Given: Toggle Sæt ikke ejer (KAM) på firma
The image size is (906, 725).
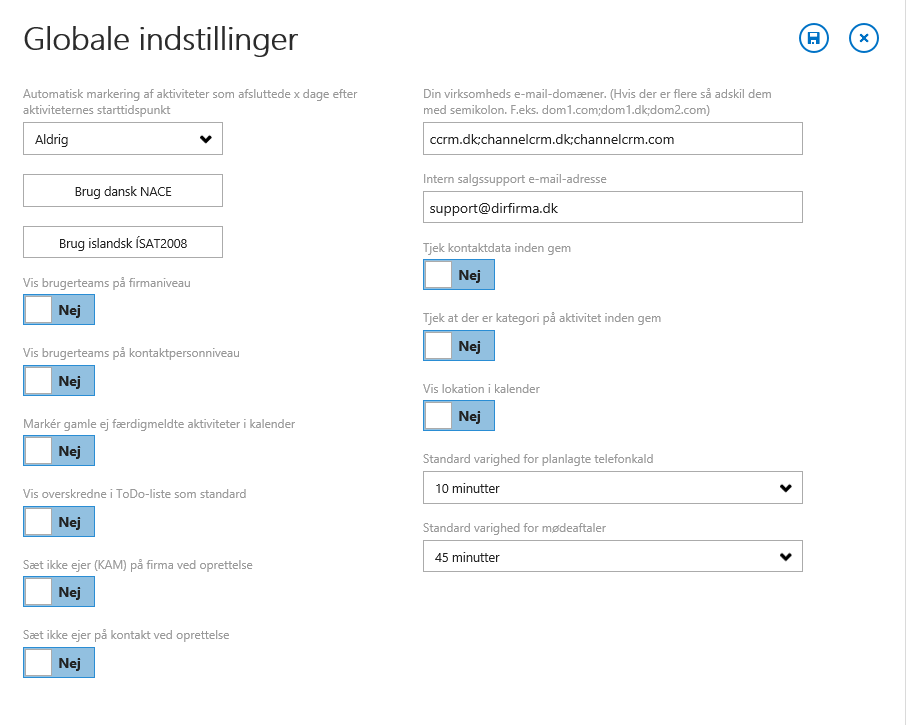Looking at the screenshot, I should [x=59, y=592].
